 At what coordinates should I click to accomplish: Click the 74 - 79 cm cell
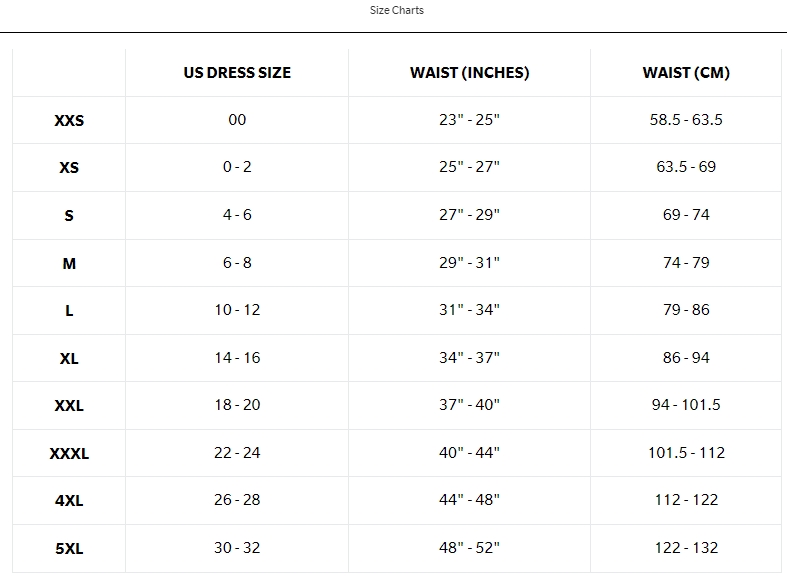pyautogui.click(x=686, y=263)
